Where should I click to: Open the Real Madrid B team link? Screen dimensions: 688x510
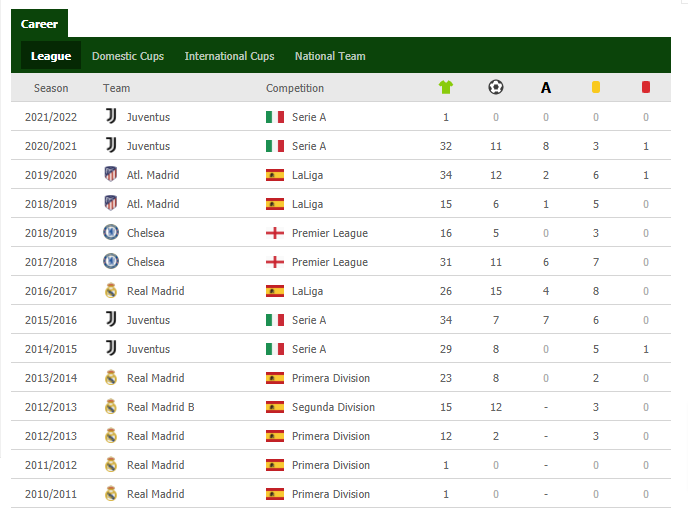[x=161, y=407]
